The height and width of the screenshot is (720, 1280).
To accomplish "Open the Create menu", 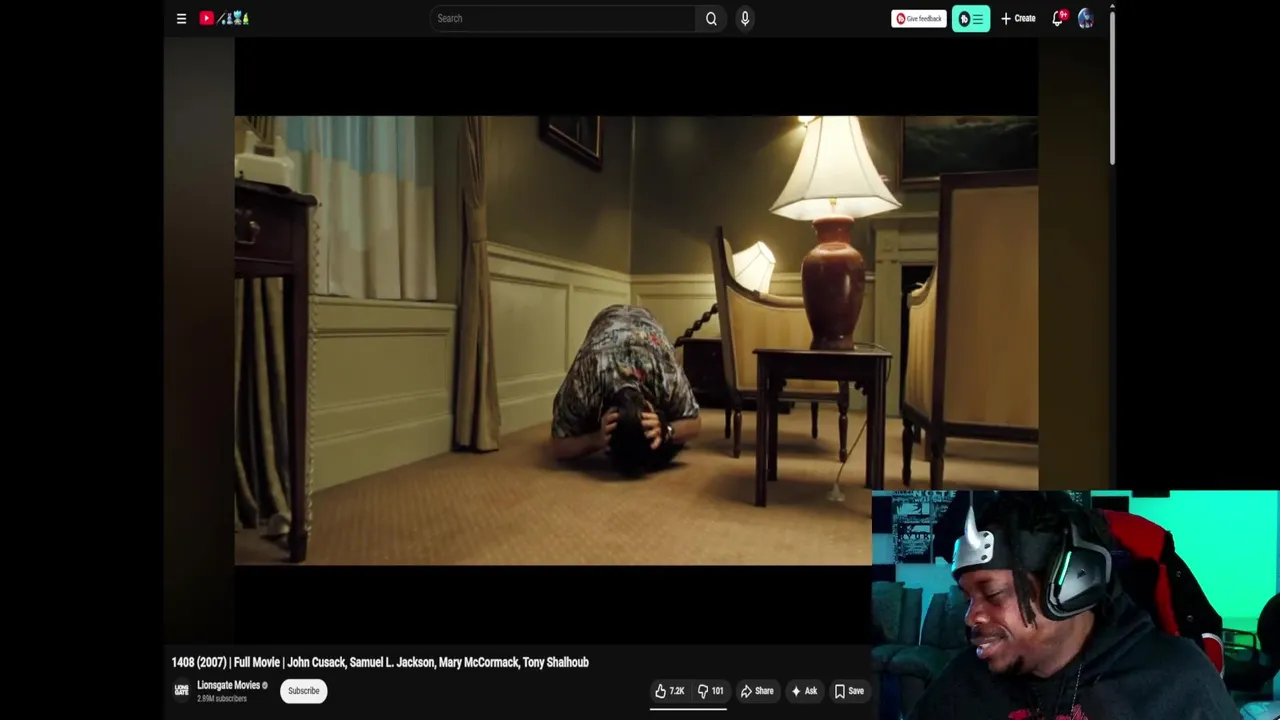I will pos(1018,18).
